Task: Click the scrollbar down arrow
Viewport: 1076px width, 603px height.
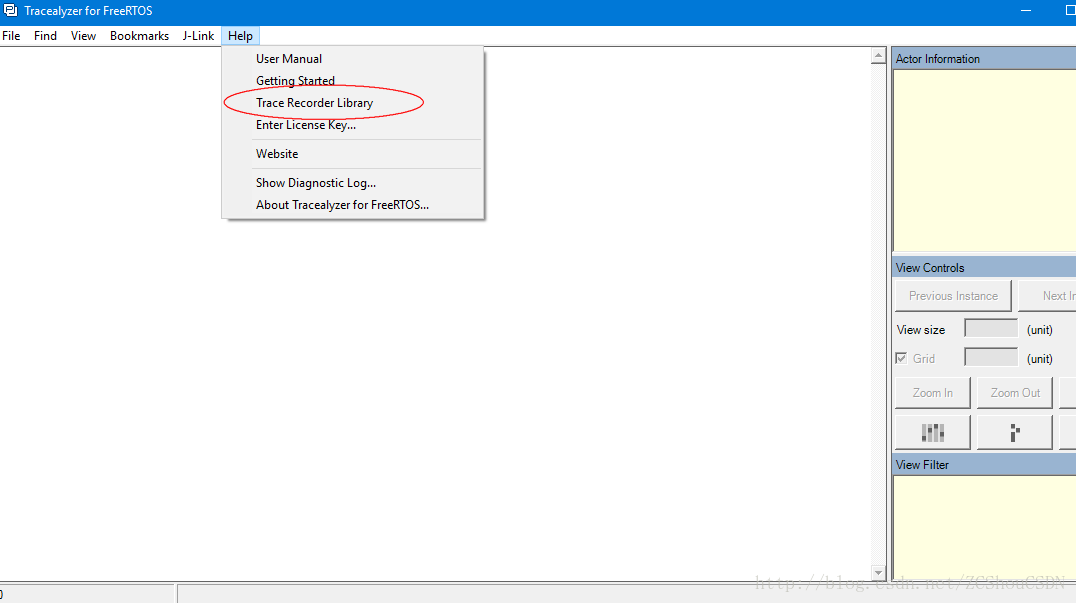Action: [x=878, y=572]
